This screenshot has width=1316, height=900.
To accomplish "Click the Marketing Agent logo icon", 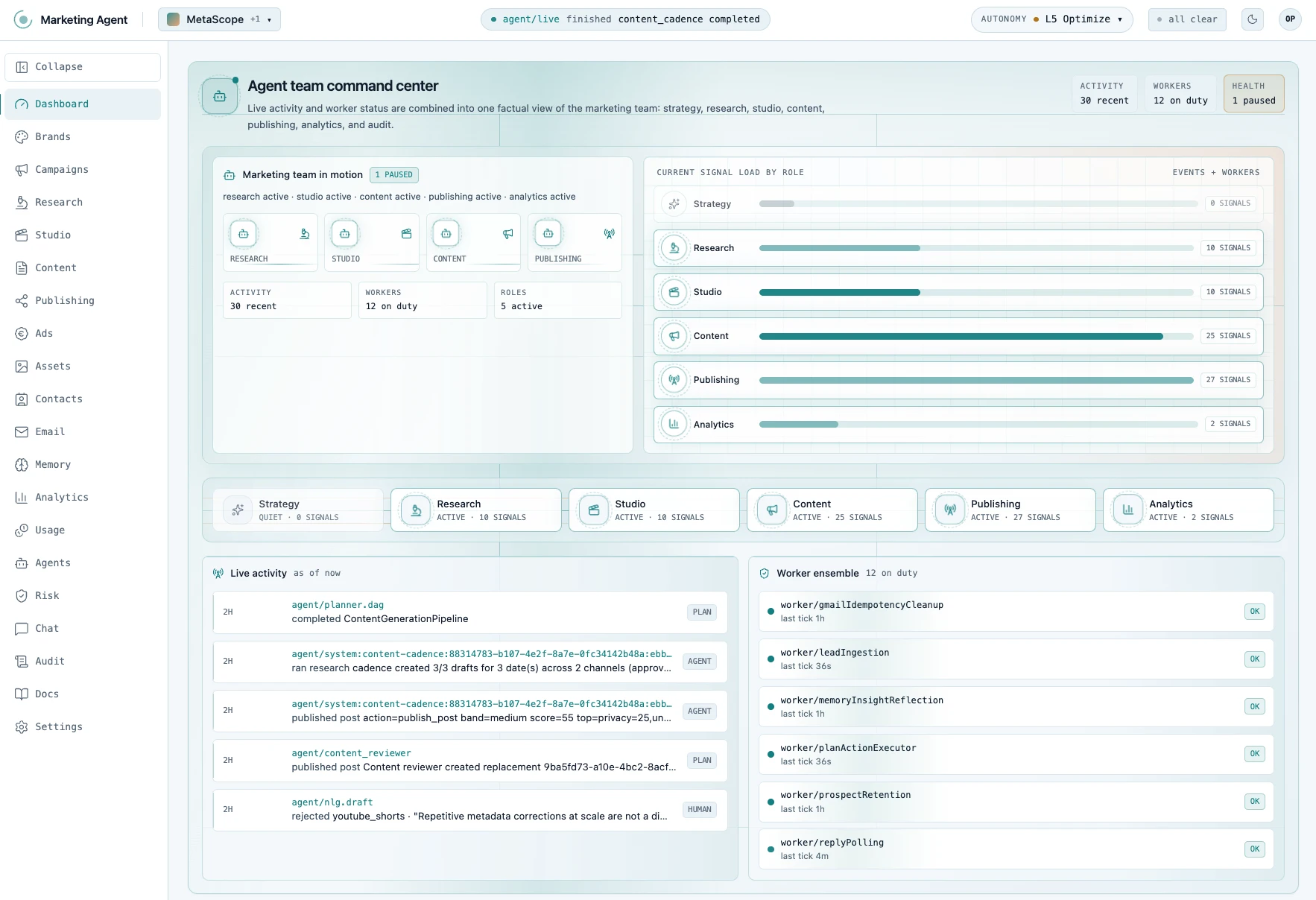I will tap(23, 19).
